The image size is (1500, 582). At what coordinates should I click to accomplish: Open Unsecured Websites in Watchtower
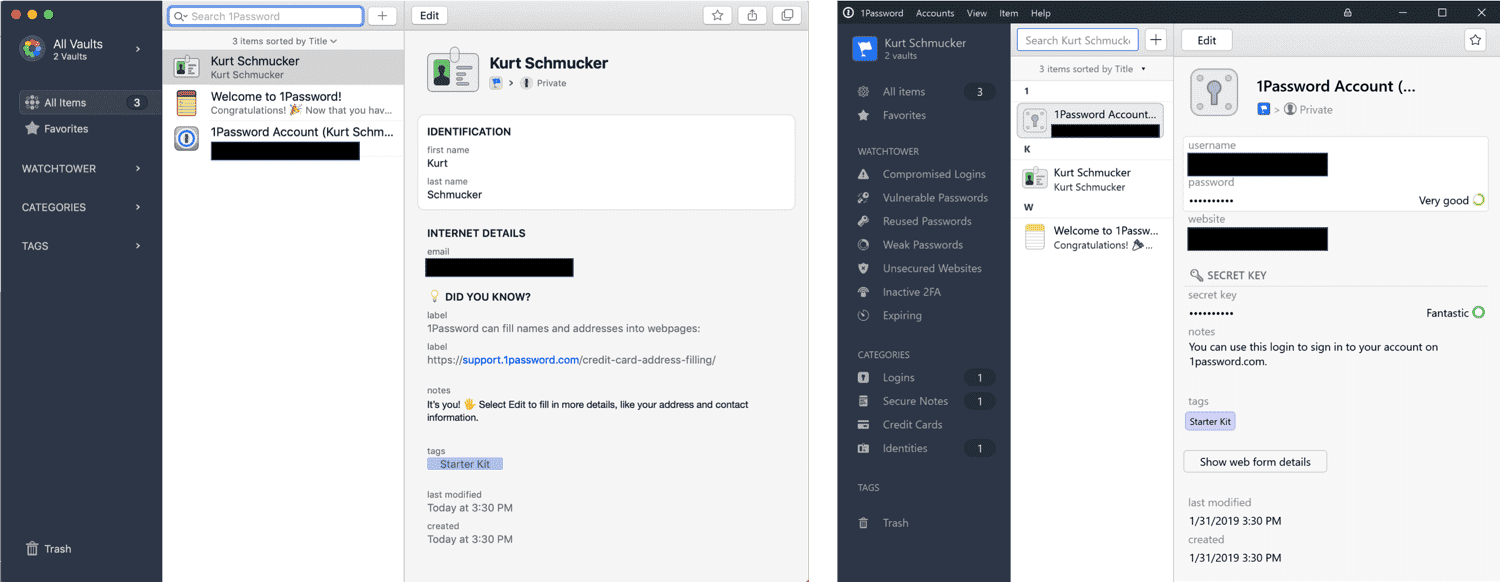click(919, 269)
